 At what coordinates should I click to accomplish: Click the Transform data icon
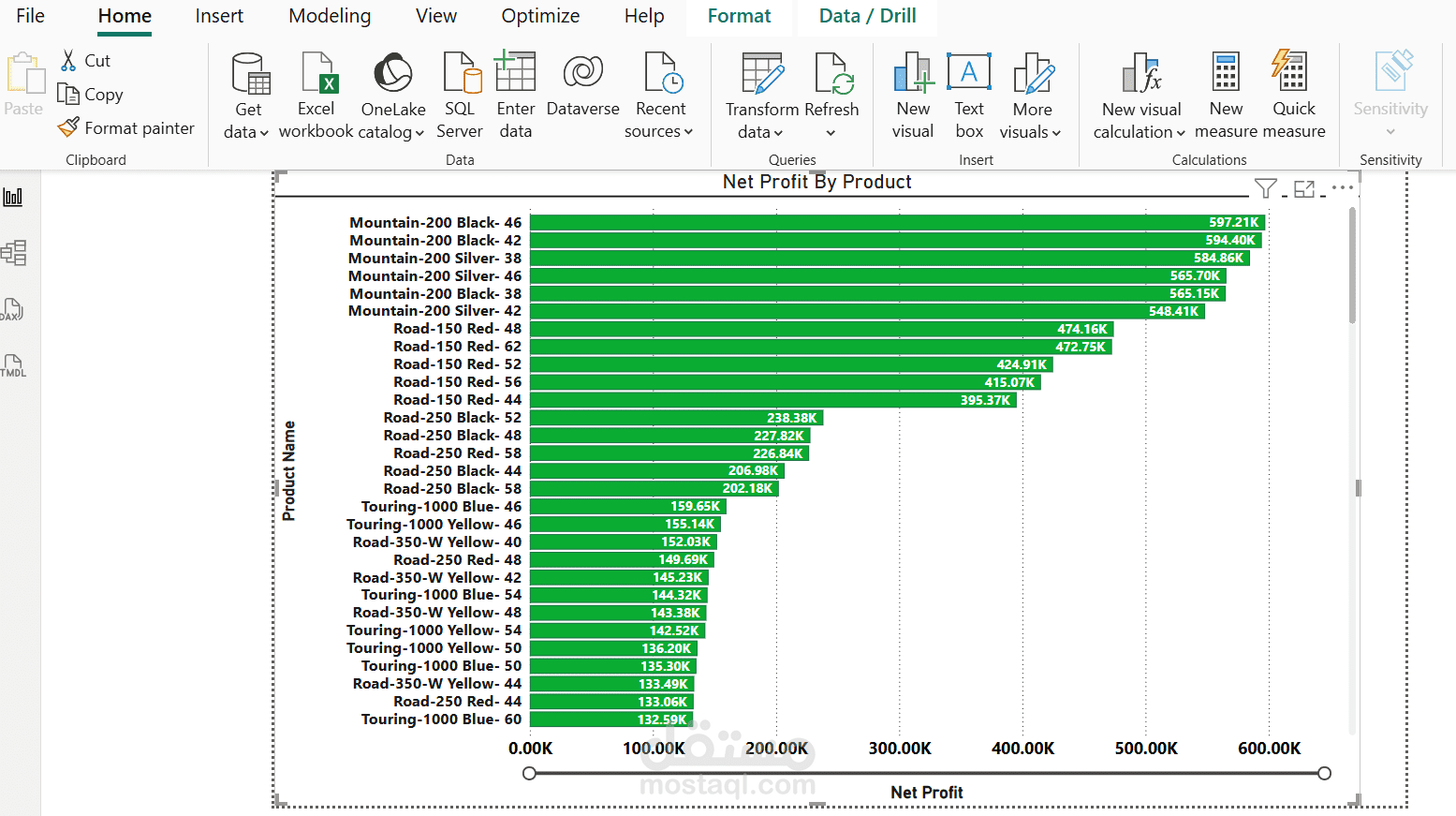click(762, 73)
